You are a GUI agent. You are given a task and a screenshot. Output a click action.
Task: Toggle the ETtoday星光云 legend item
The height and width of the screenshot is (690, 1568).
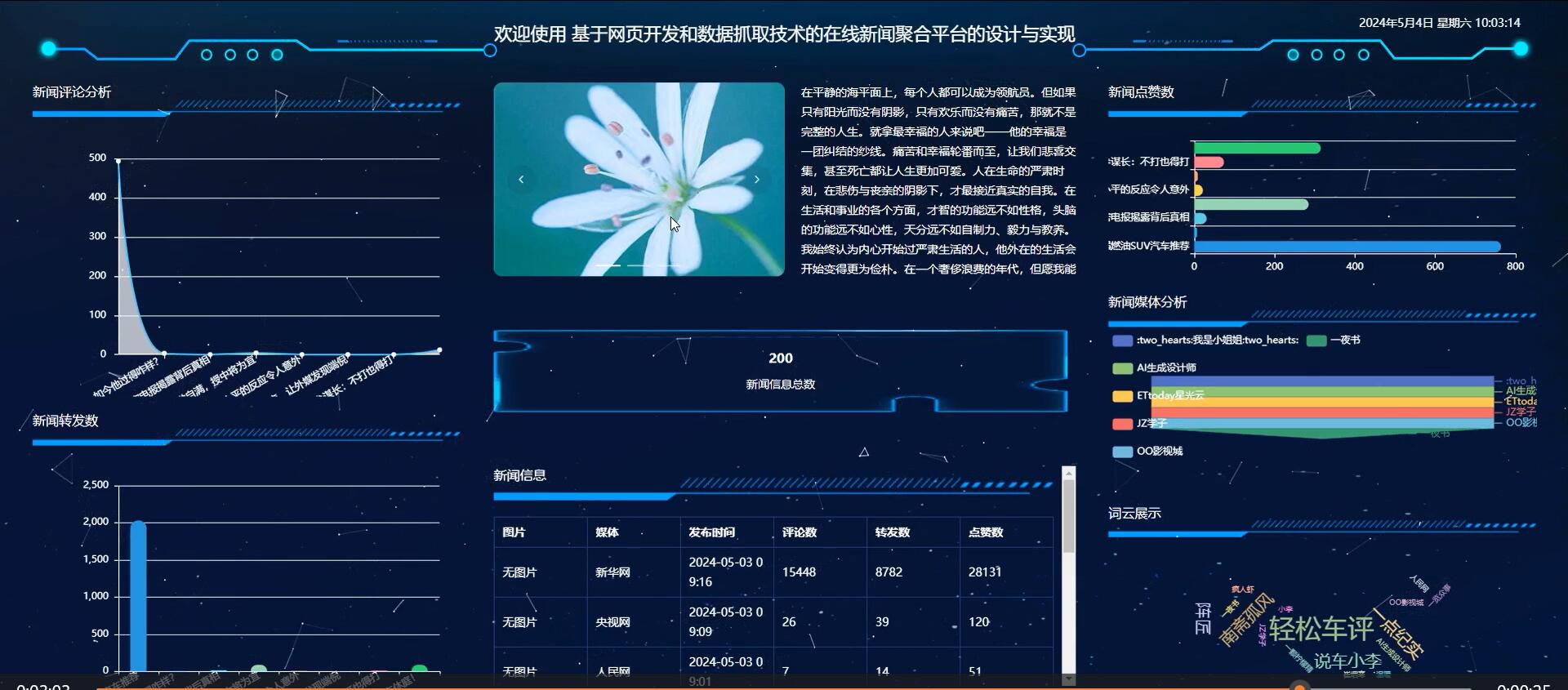[1158, 396]
